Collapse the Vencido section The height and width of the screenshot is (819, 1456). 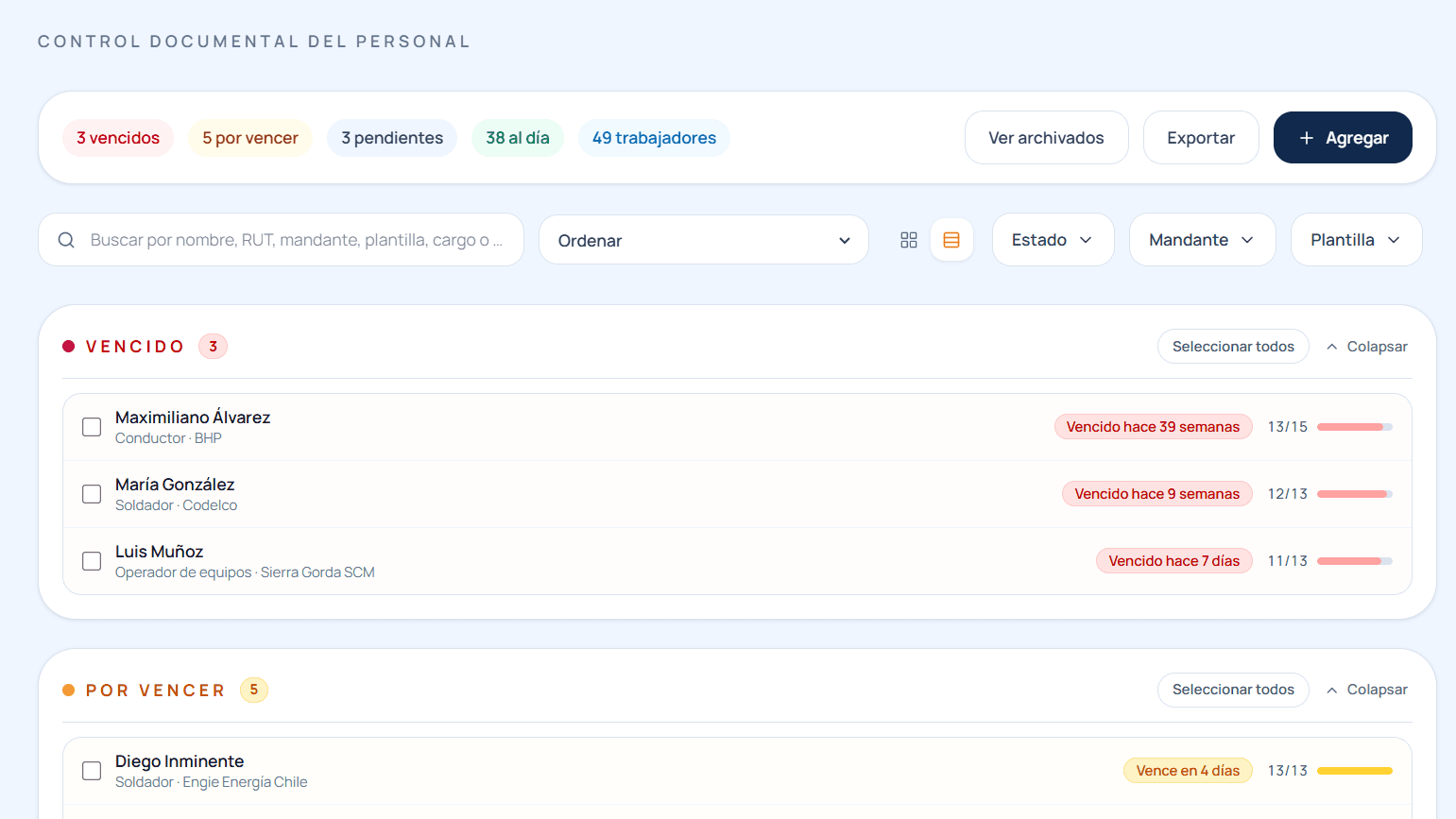pyautogui.click(x=1367, y=347)
